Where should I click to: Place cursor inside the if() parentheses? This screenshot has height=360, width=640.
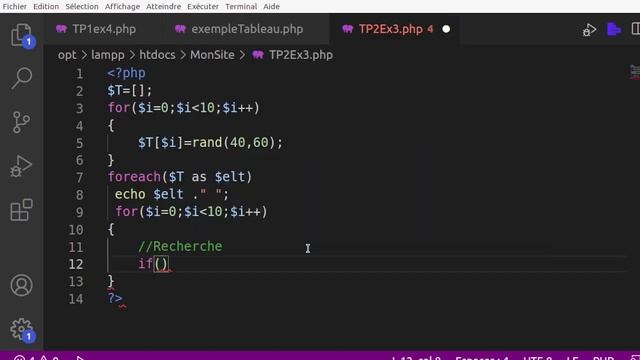(x=161, y=264)
